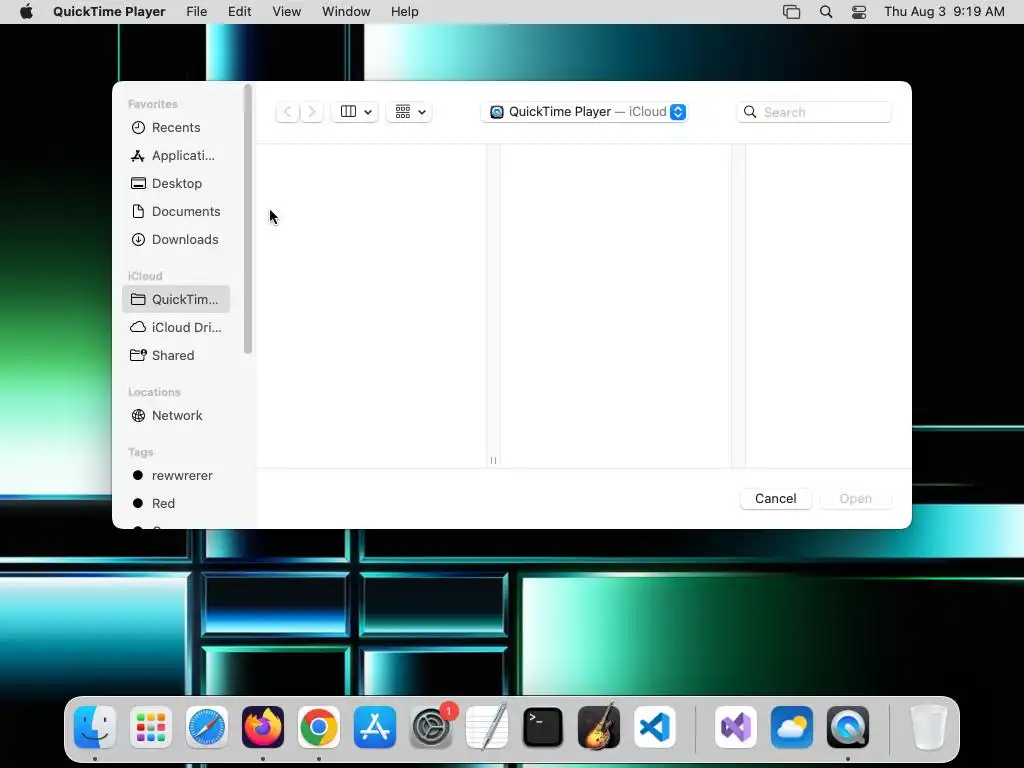Image resolution: width=1024 pixels, height=768 pixels.
Task: Select Desktop in the sidebar
Action: click(176, 184)
